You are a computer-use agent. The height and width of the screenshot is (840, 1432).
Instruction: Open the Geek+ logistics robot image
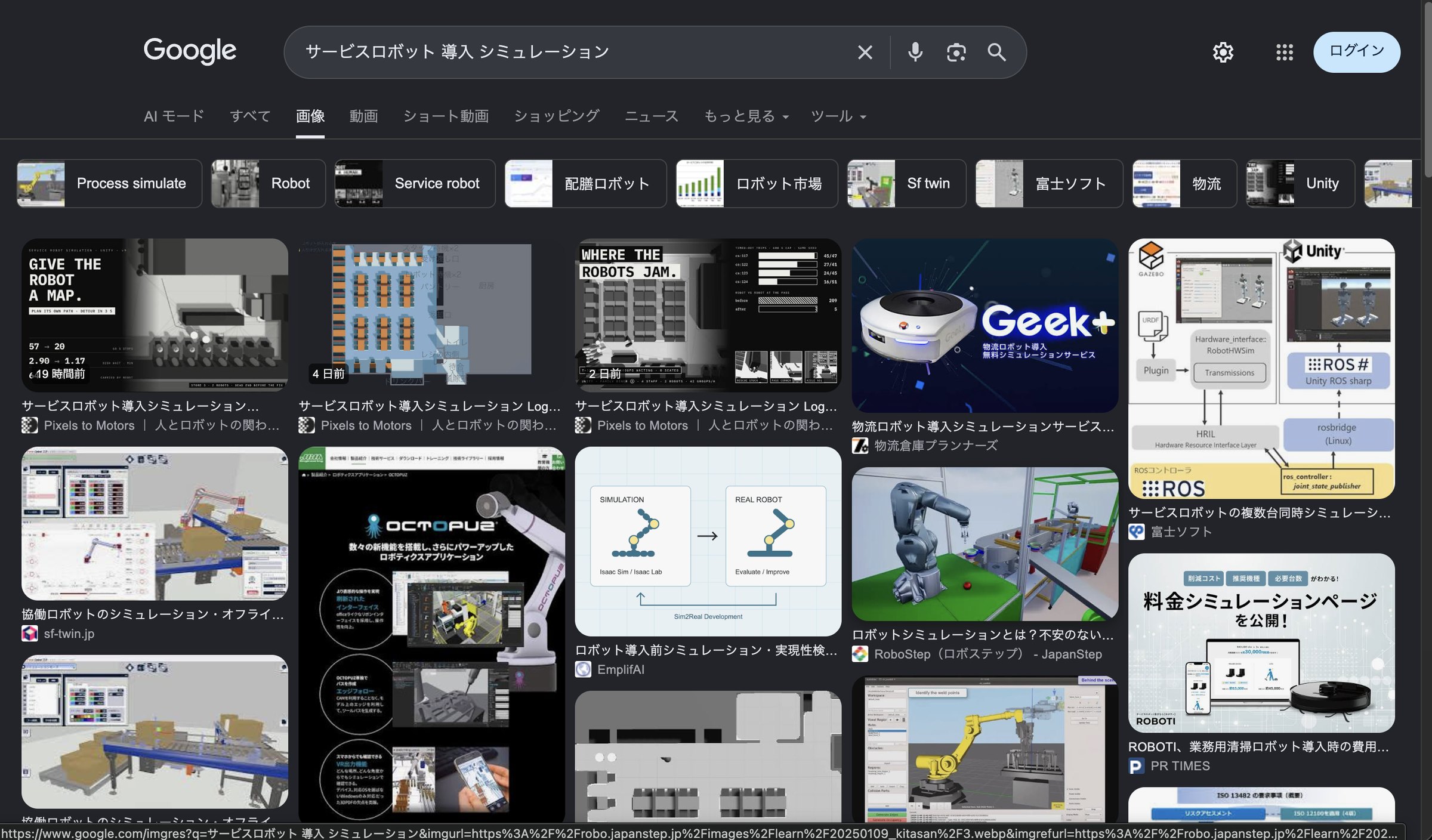pos(984,325)
